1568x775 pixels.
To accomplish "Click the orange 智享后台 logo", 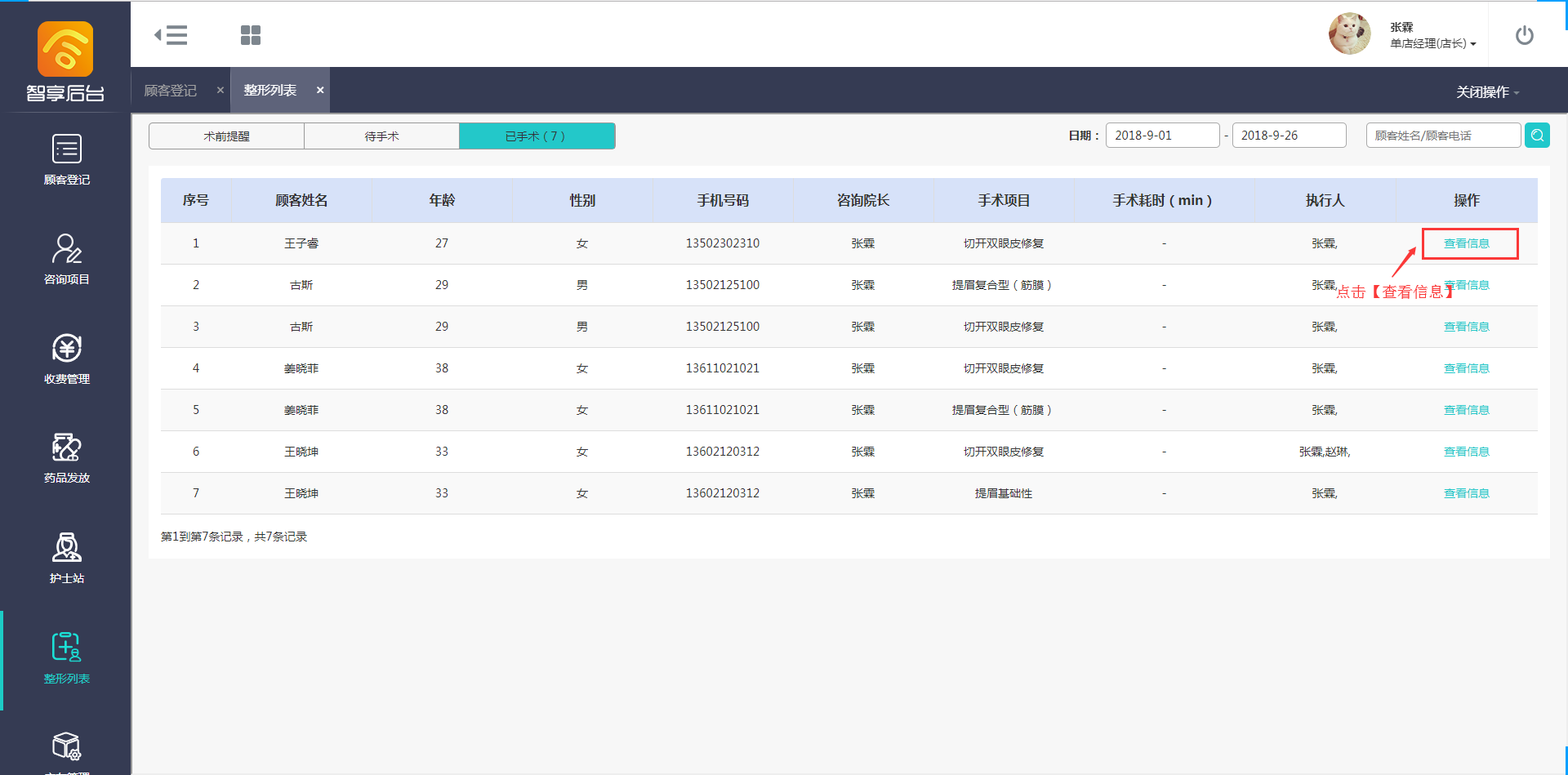I will [x=65, y=49].
